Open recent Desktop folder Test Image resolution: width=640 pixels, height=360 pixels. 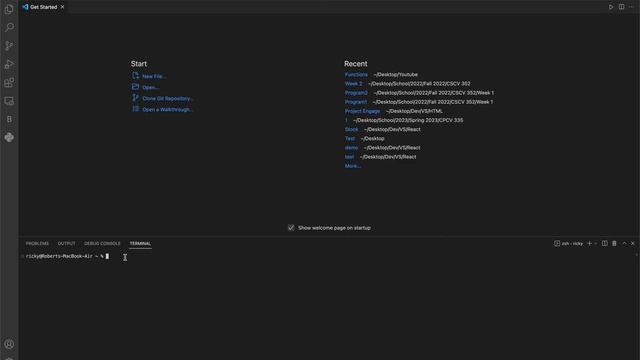click(350, 138)
